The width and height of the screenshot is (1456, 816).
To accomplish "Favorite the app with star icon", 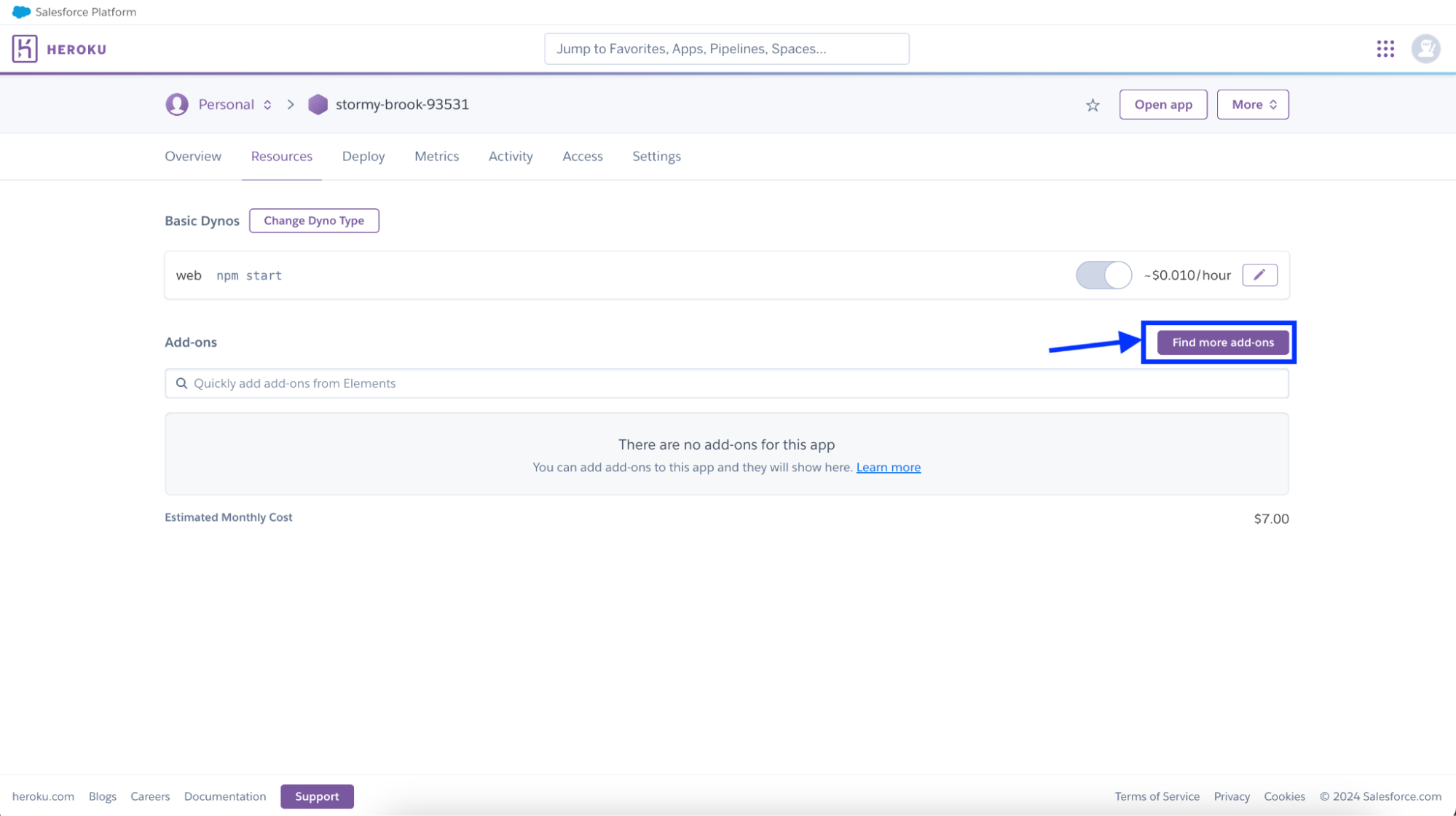I will tap(1093, 106).
